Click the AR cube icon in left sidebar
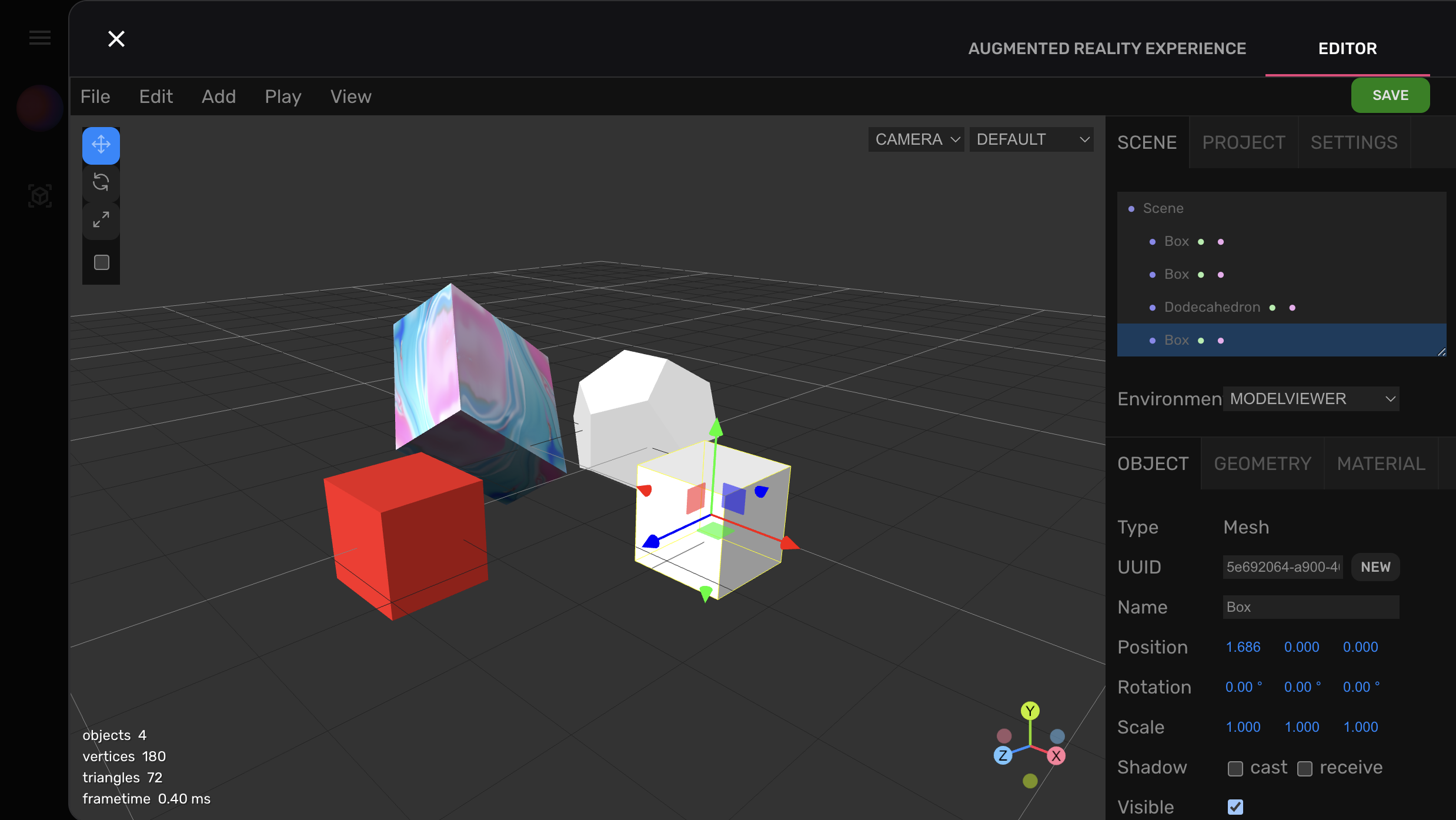Screen dimensions: 1456x820 (39, 196)
